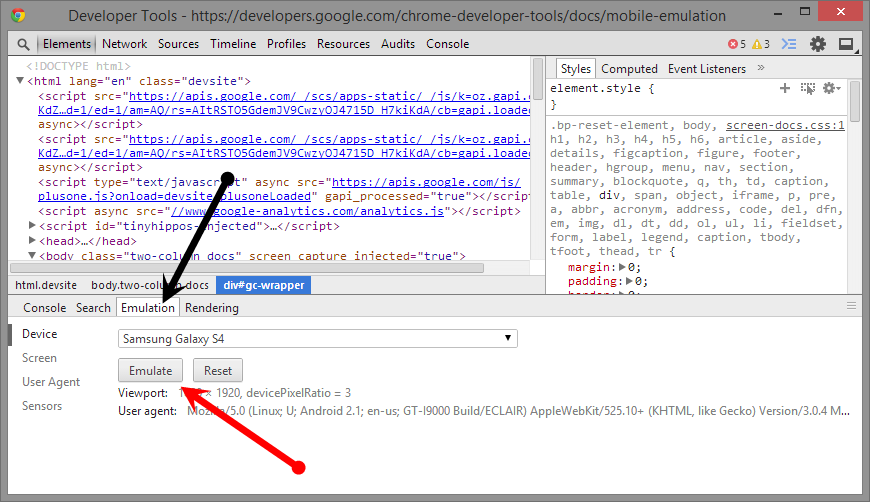This screenshot has height=502, width=870.
Task: Click the yellow warning count icon
Action: click(757, 44)
